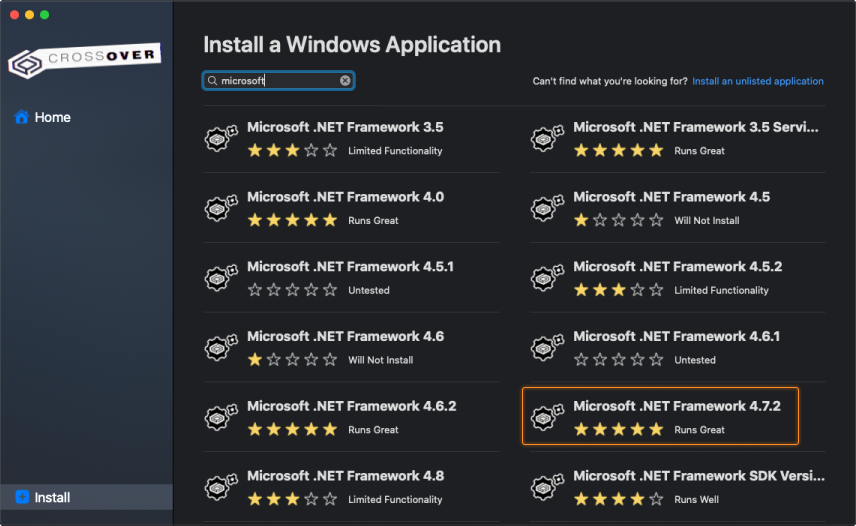Click Runs Great label under Framework 4.6.2
Viewport: 856px width, 526px height.
click(373, 430)
